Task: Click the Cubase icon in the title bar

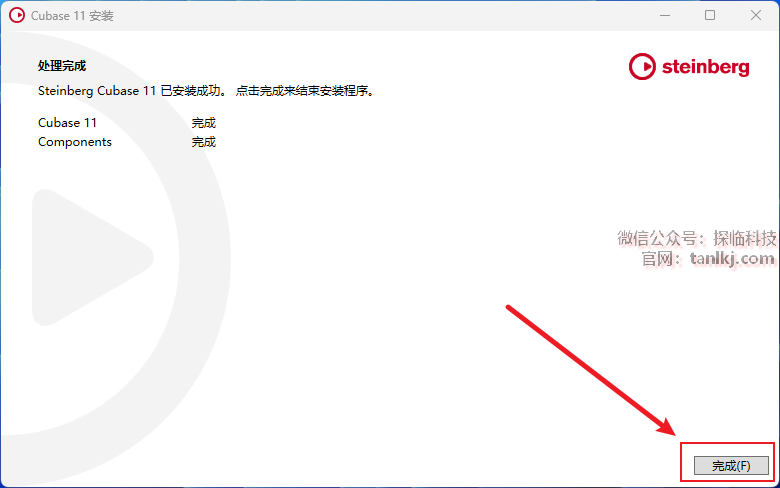Action: pyautogui.click(x=17, y=15)
